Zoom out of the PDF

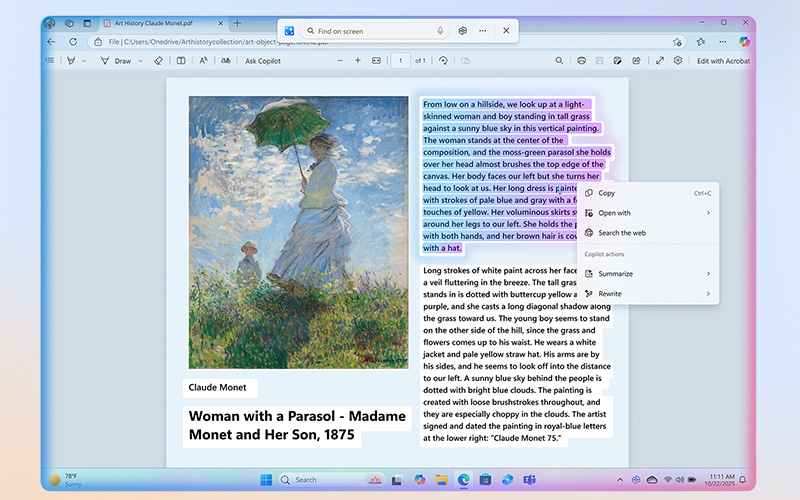(x=340, y=61)
